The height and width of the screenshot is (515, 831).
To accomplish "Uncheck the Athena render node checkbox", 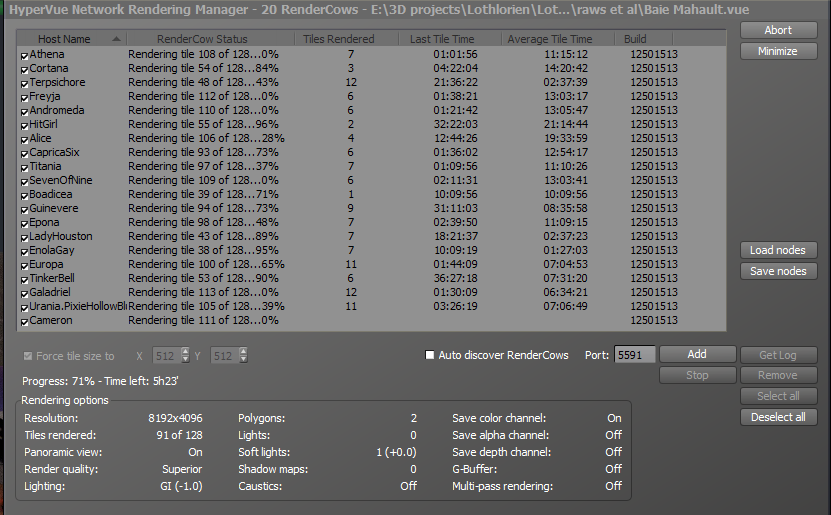I will point(24,55).
